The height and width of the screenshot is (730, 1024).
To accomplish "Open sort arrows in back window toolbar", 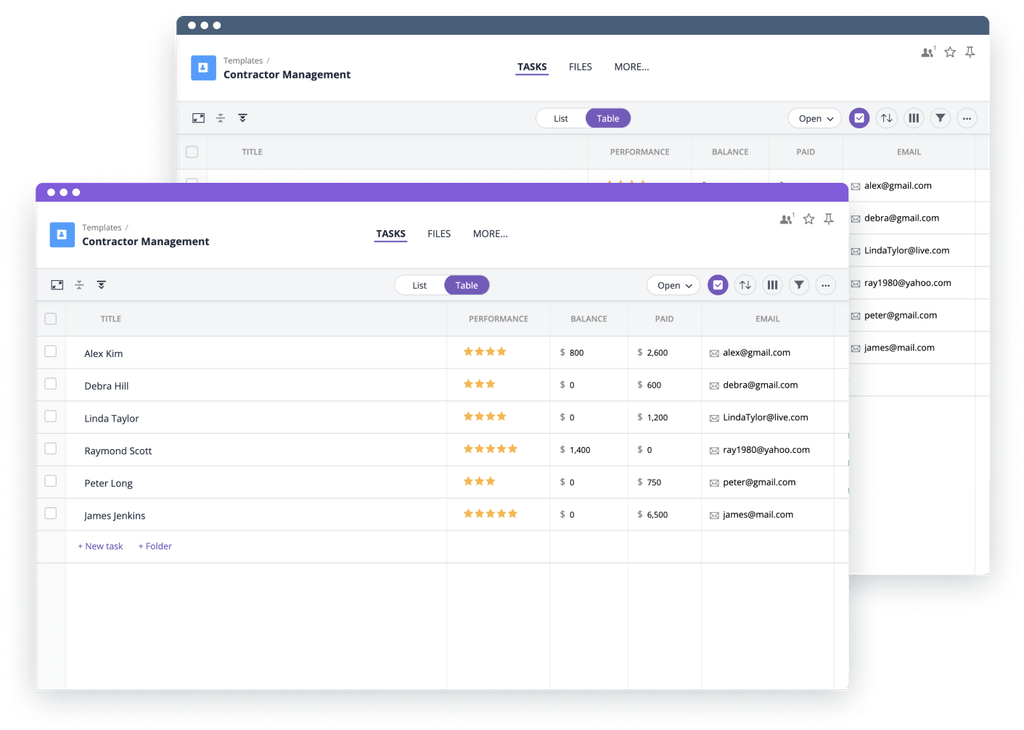I will [886, 118].
